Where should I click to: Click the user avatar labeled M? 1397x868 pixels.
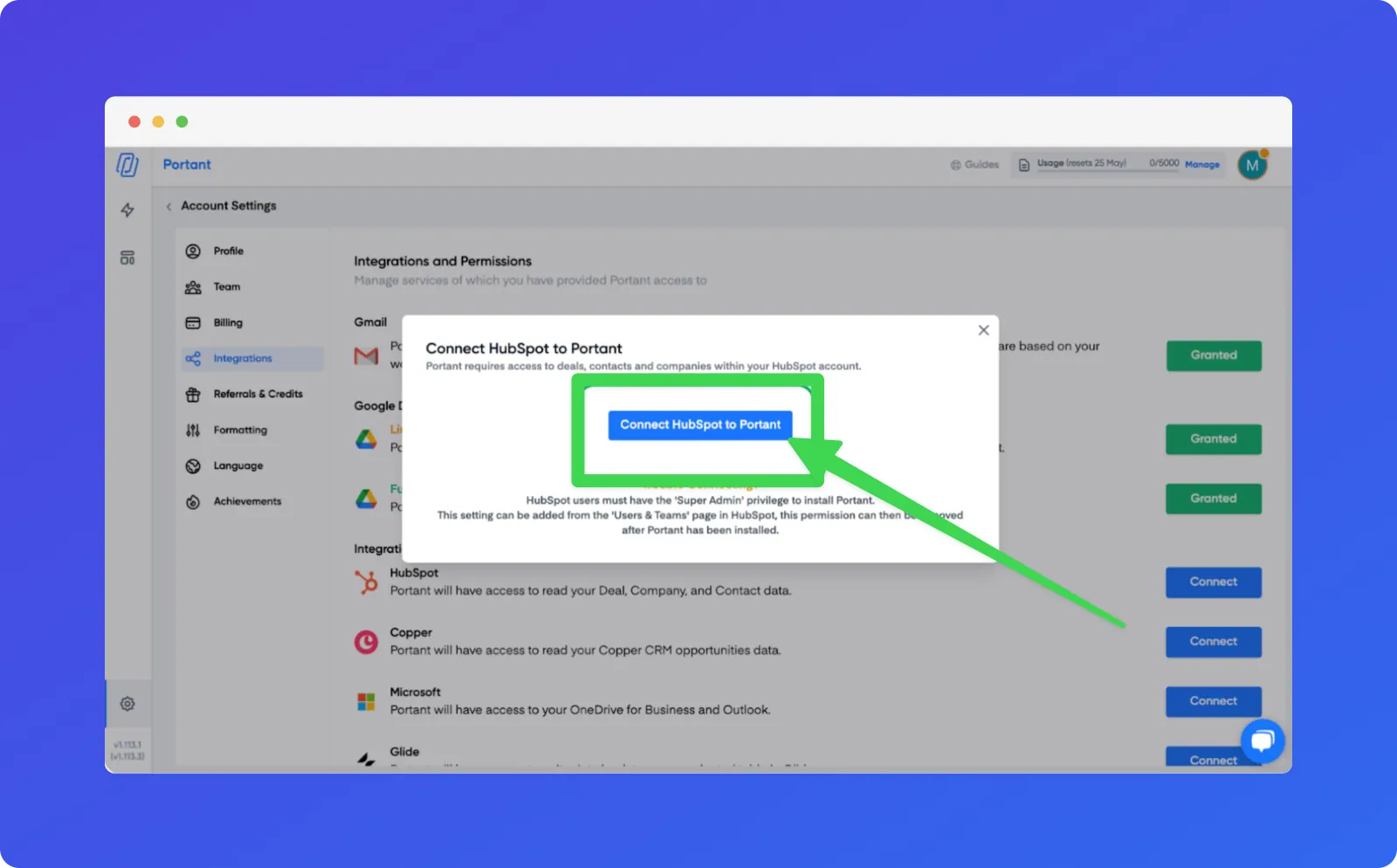pos(1252,165)
